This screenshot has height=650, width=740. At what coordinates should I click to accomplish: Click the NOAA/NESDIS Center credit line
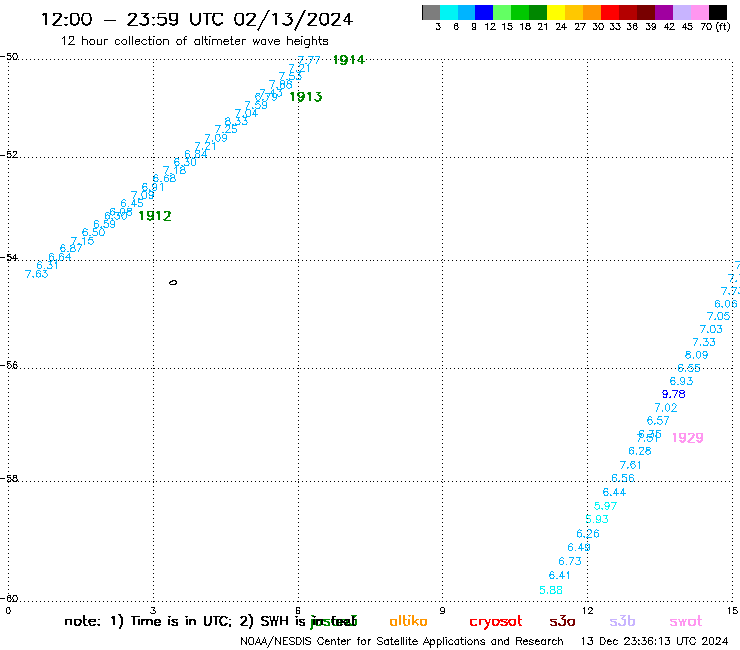[x=402, y=642]
